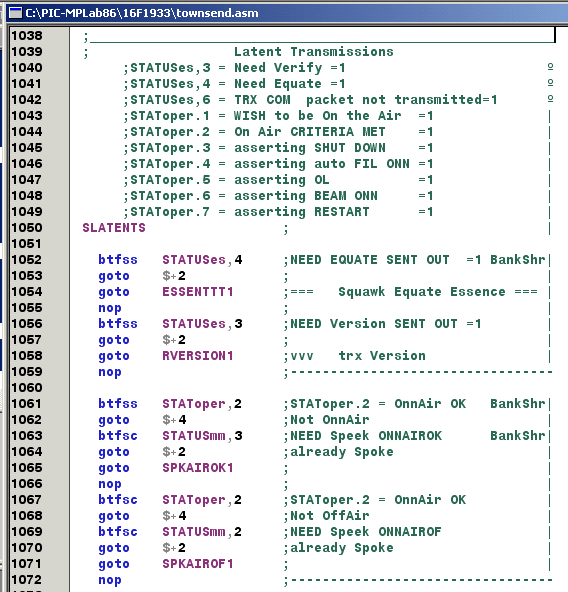Click line number 1051 in the gutter
The image size is (568, 592).
click(x=27, y=244)
